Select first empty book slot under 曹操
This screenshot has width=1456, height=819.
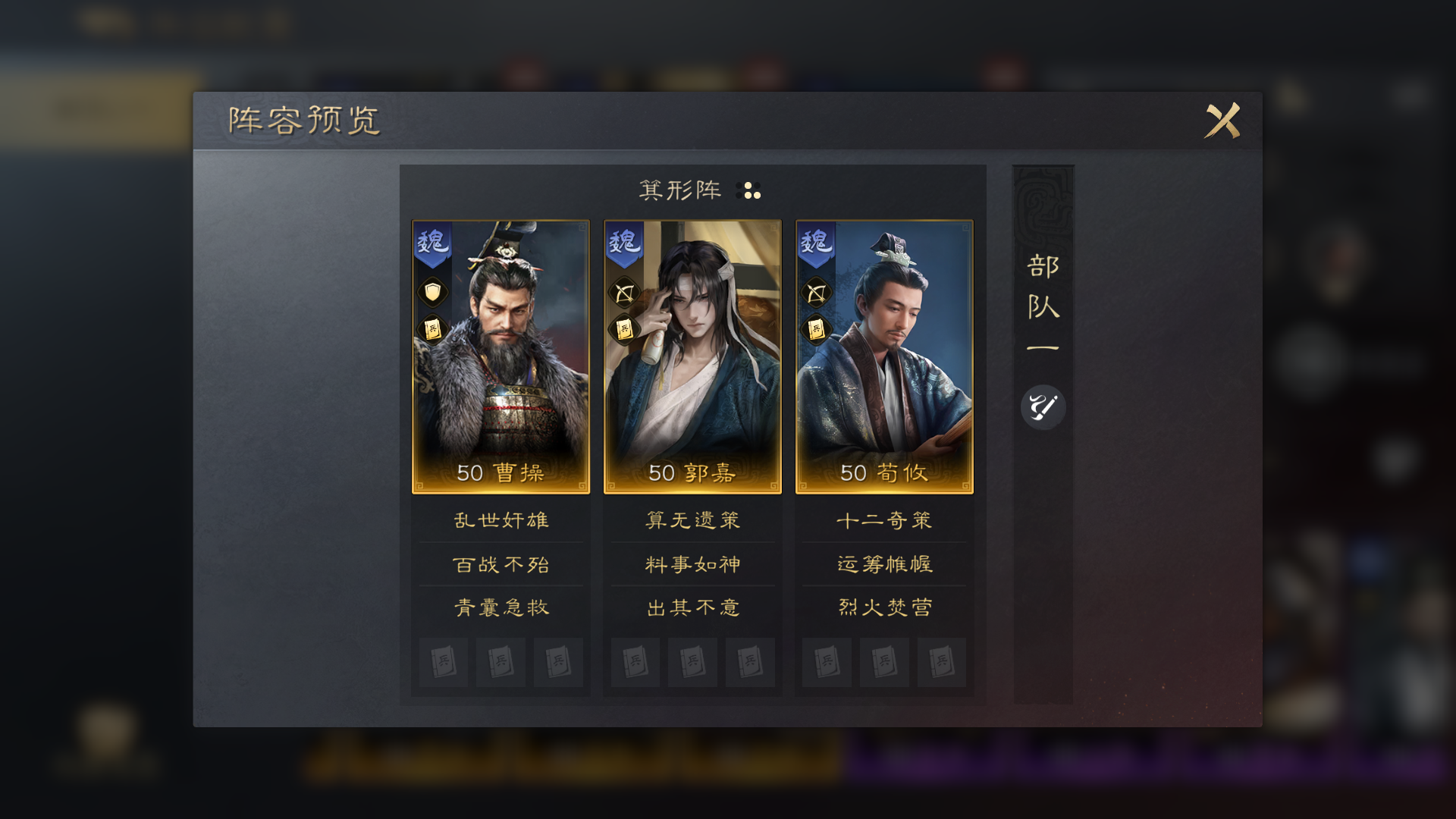pos(444,662)
